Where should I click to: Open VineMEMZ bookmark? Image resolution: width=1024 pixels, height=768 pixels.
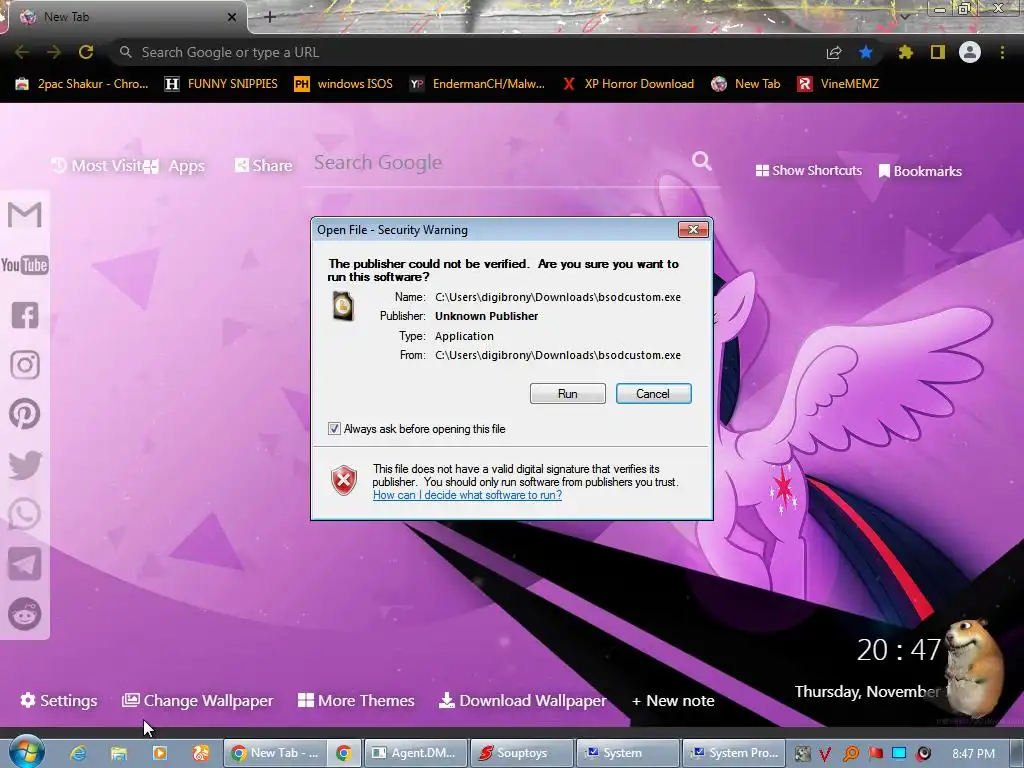coord(838,84)
